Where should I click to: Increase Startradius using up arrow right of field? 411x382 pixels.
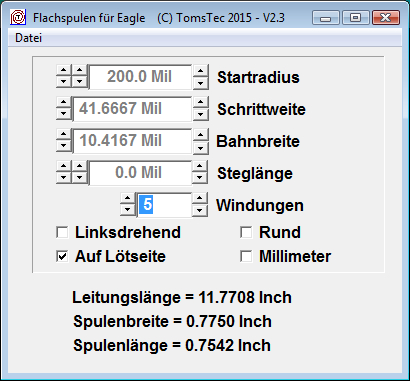click(x=200, y=71)
